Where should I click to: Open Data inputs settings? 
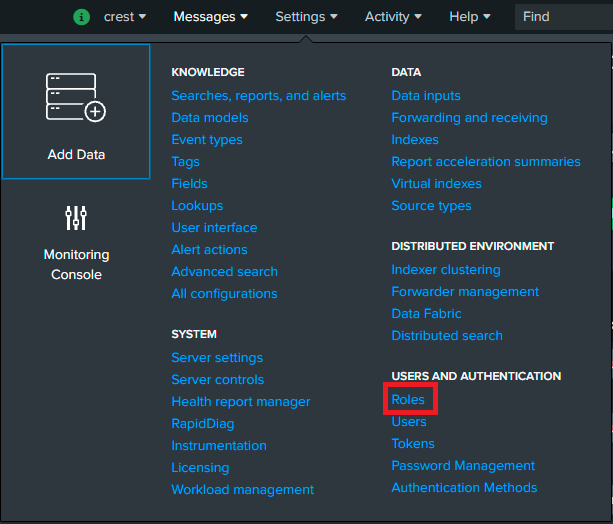click(426, 96)
